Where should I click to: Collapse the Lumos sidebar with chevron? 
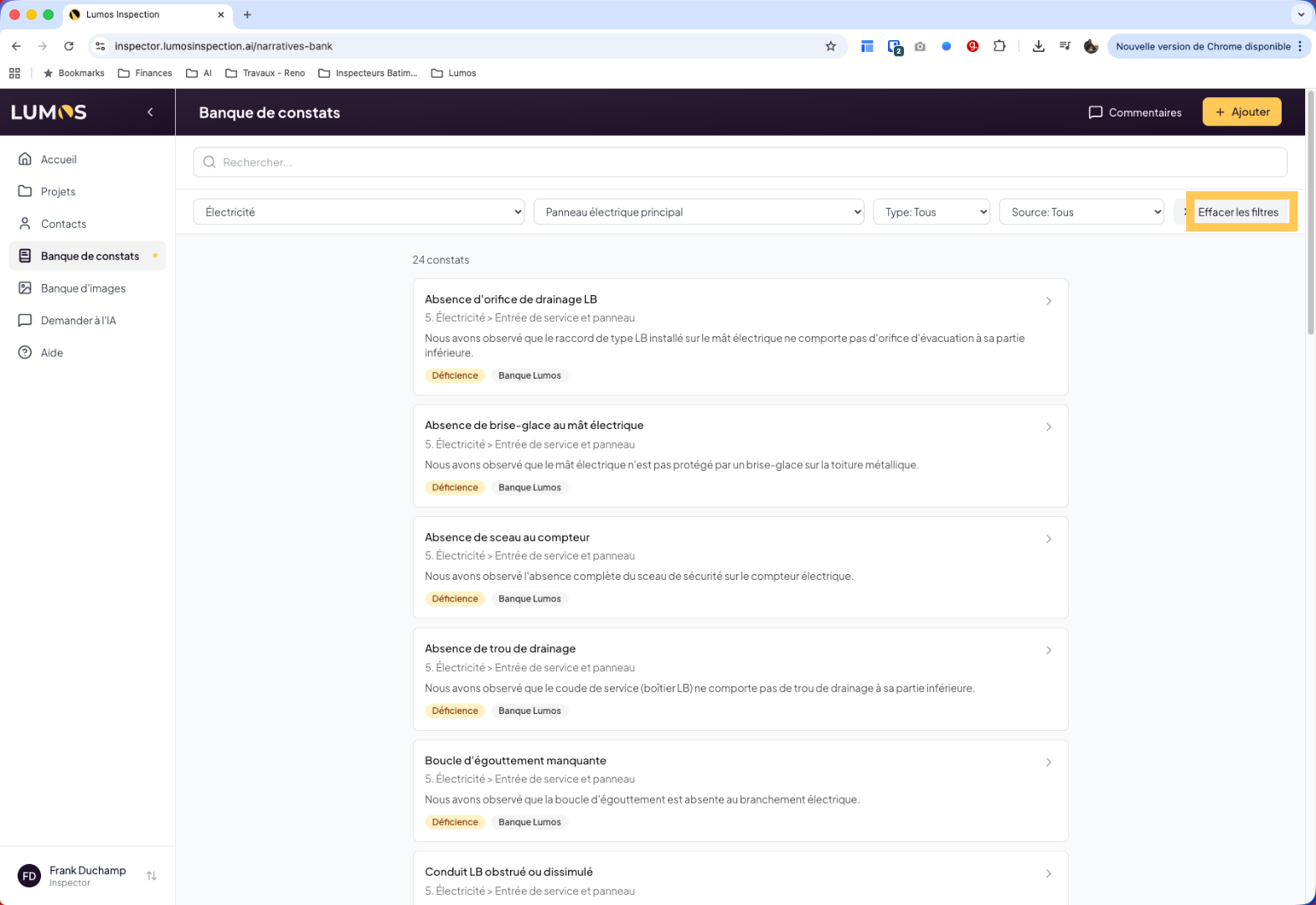[x=150, y=112]
